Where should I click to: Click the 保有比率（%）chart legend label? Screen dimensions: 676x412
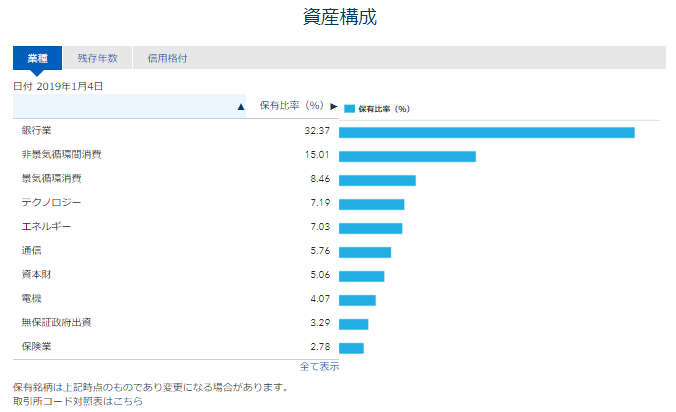[384, 109]
